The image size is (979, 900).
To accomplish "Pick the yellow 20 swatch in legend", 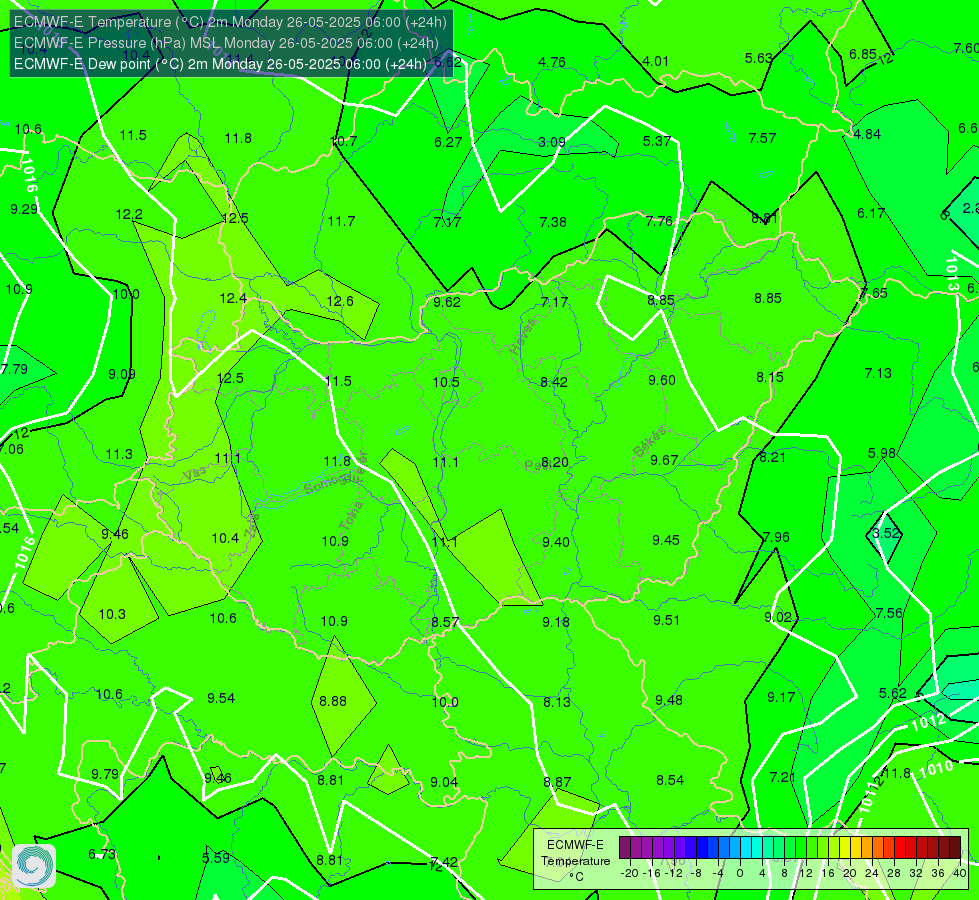I will pos(845,848).
